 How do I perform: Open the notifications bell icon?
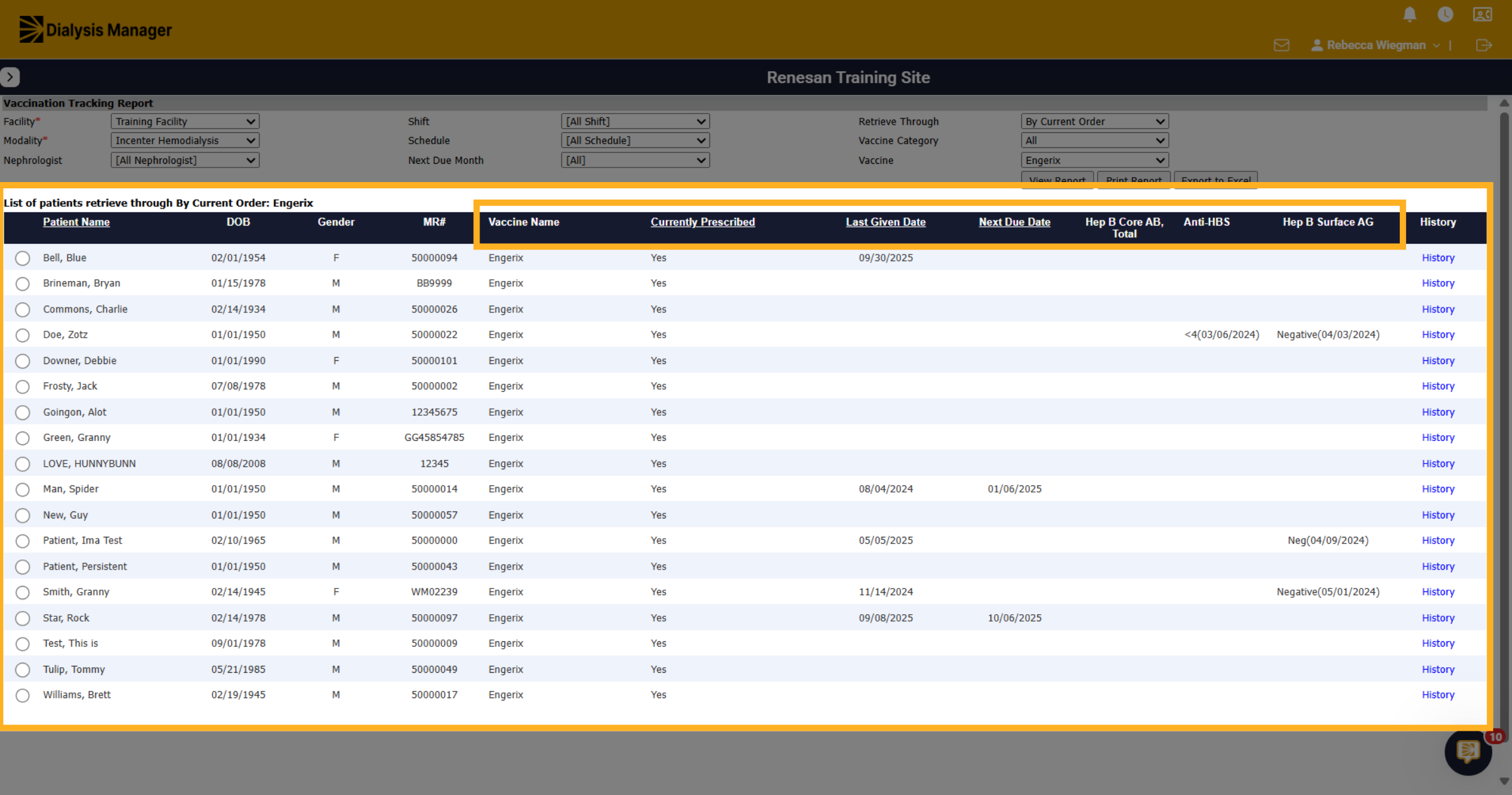click(x=1410, y=14)
